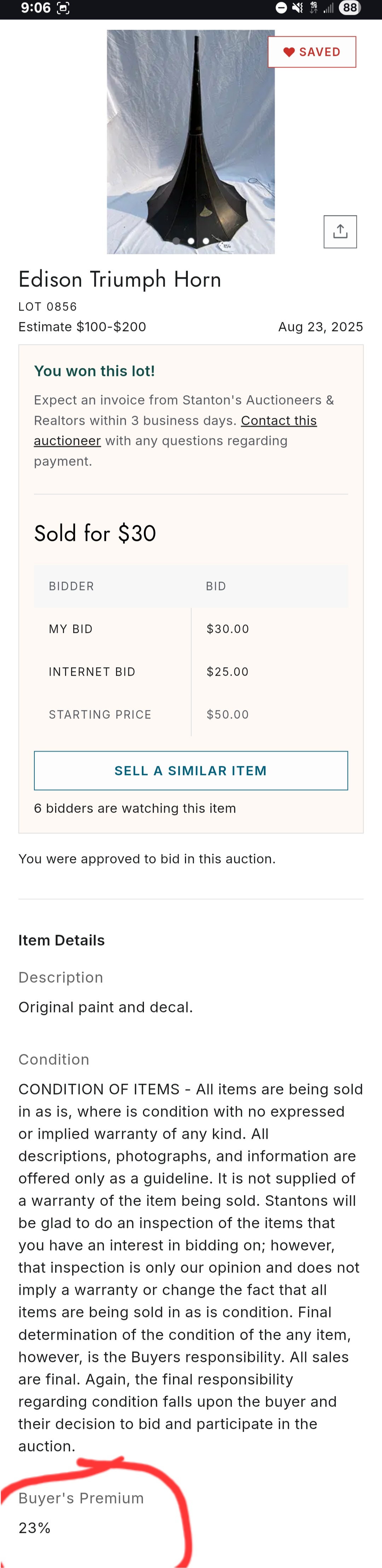
Task: Tap the 4G LTE data icon
Action: [313, 8]
